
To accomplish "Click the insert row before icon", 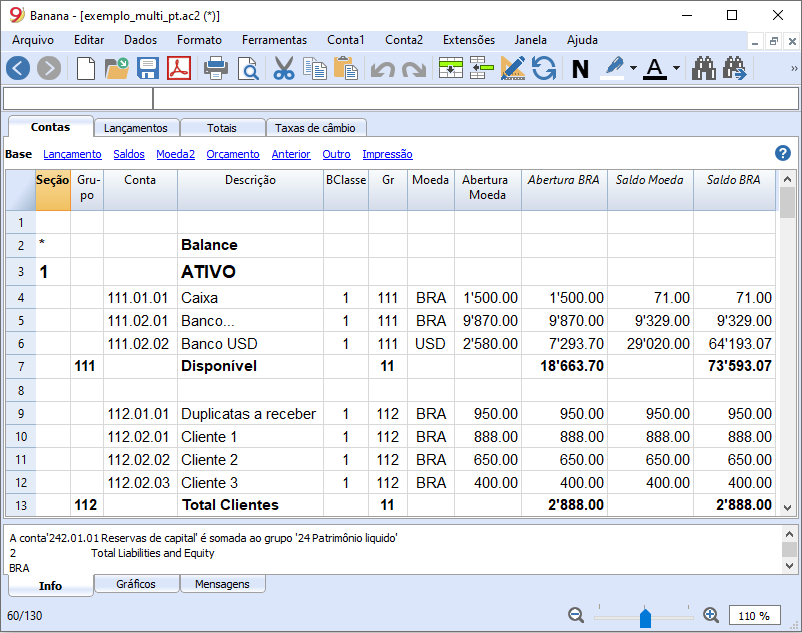I will pos(481,68).
